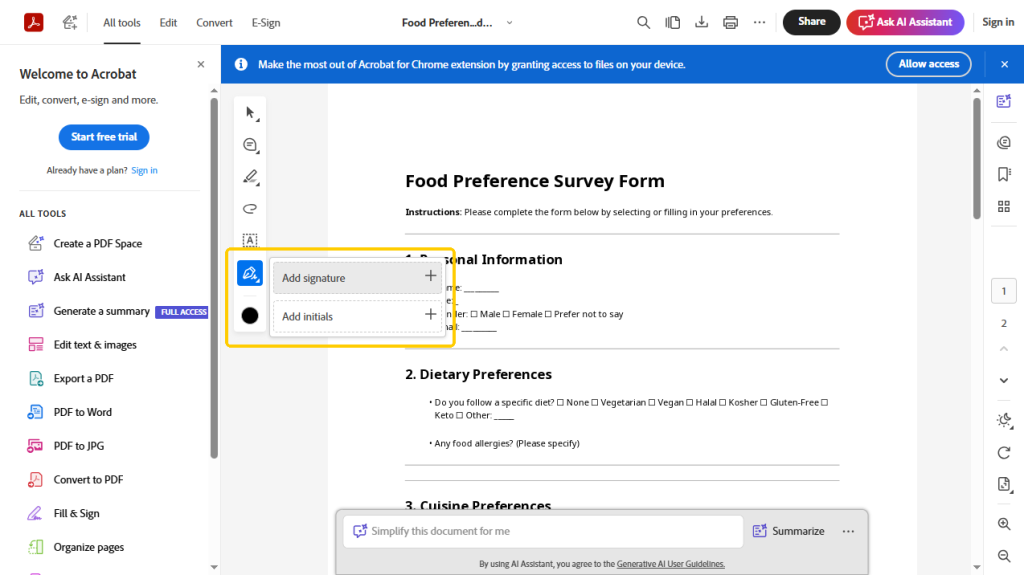Open the view pages icon in top bar
The image size is (1024, 575).
point(673,22)
